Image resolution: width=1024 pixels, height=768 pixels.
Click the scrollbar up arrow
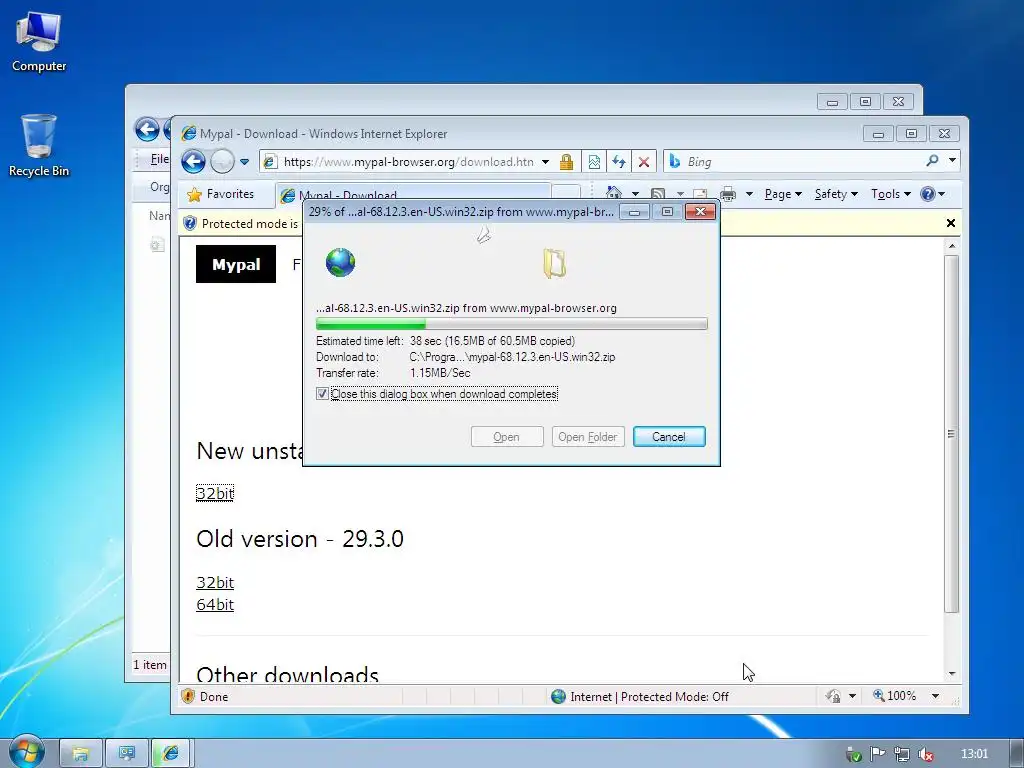tap(952, 246)
